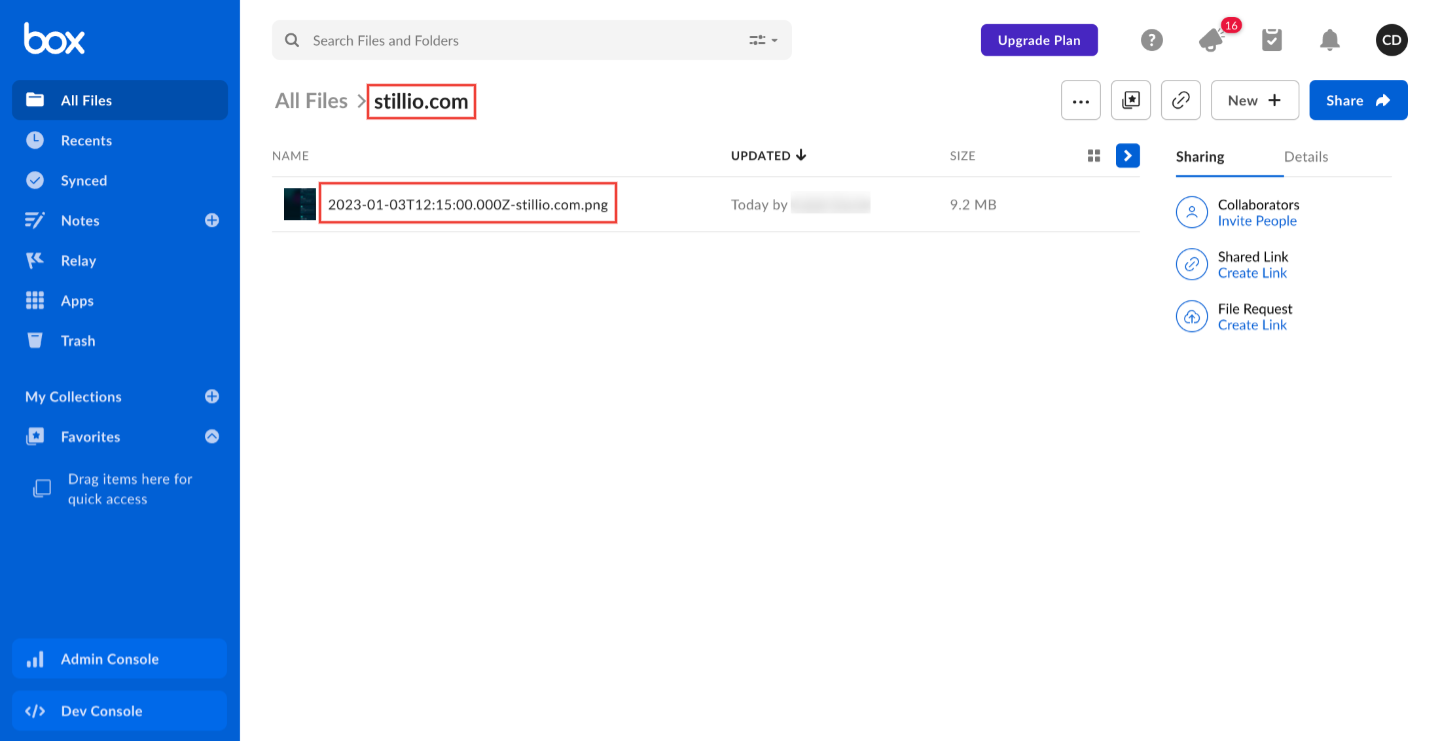Collapse the right sidebar panel arrow
The image size is (1440, 741).
(1128, 156)
